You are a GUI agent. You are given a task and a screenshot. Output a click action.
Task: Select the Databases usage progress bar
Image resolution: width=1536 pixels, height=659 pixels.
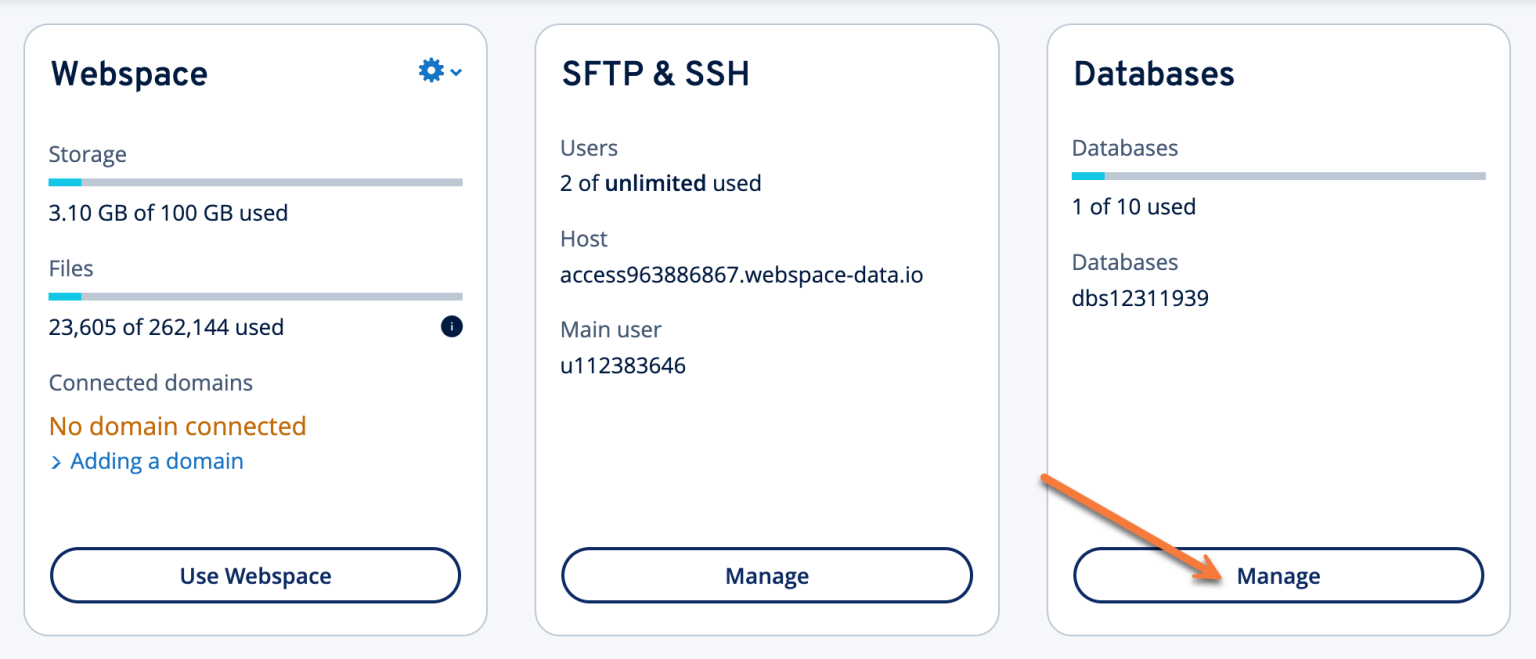[x=1278, y=175]
